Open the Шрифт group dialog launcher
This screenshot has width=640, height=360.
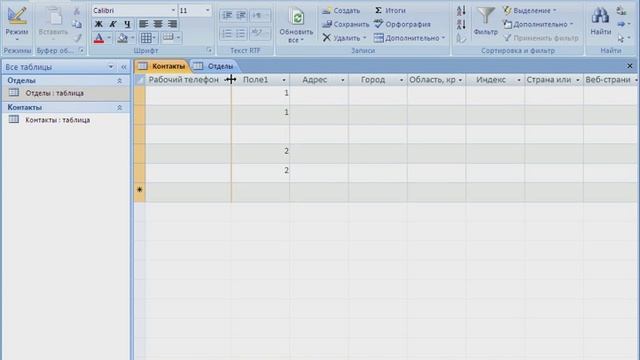pos(209,51)
